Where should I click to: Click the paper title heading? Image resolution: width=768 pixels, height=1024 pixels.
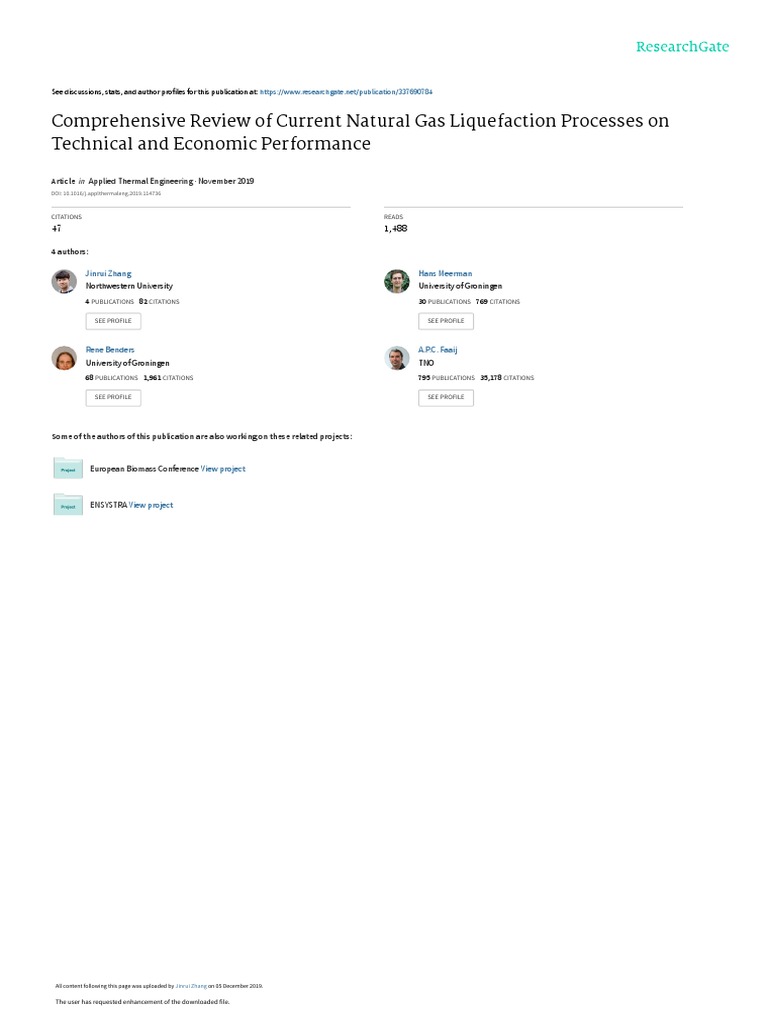coord(360,132)
